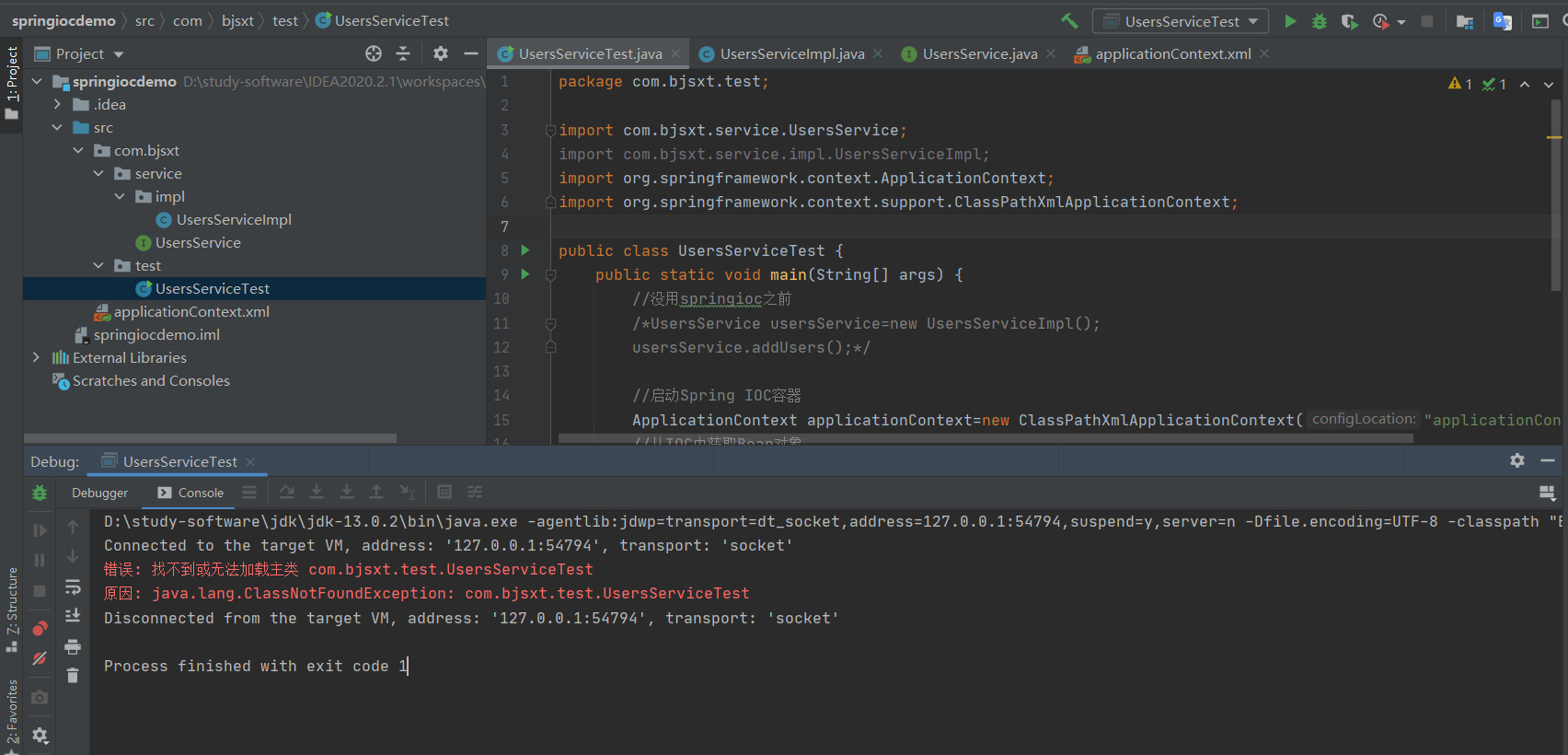This screenshot has width=1568, height=755.
Task: View Breakpoints using the red circles icon
Action: click(x=40, y=628)
